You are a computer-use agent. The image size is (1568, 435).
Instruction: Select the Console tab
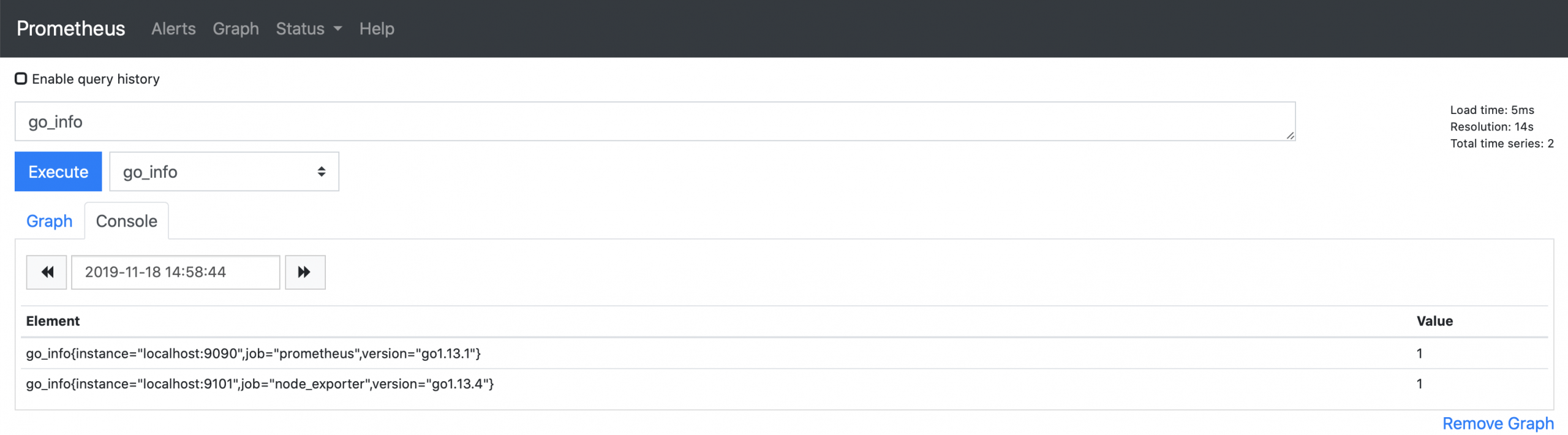click(x=127, y=221)
